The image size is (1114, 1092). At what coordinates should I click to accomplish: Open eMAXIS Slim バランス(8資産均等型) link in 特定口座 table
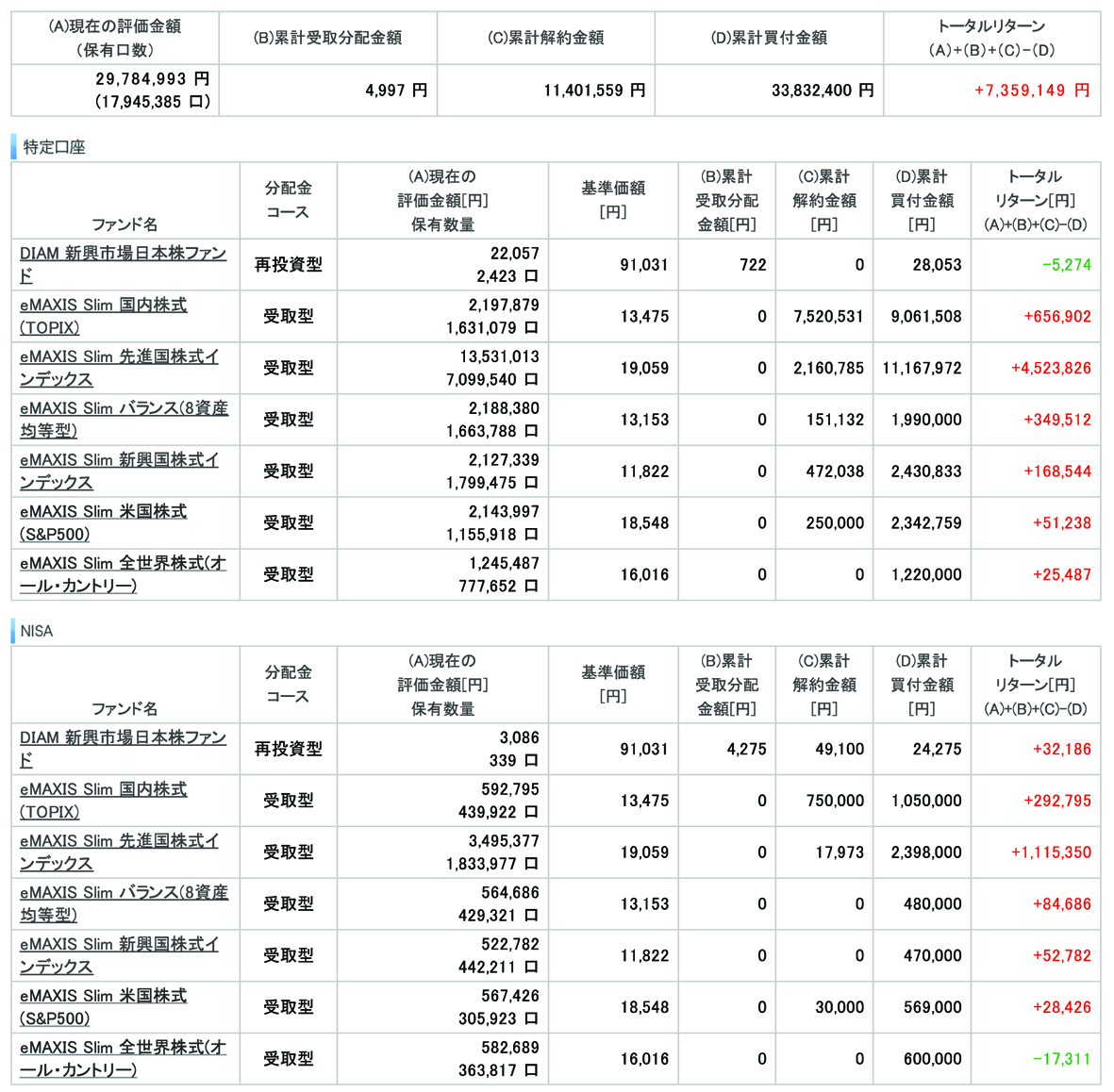click(x=125, y=420)
